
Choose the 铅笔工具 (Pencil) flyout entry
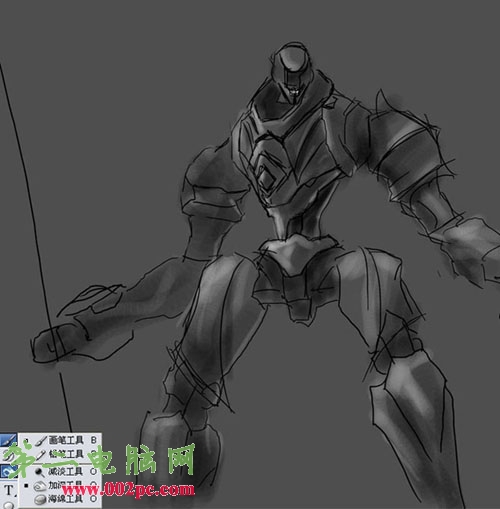(x=60, y=454)
